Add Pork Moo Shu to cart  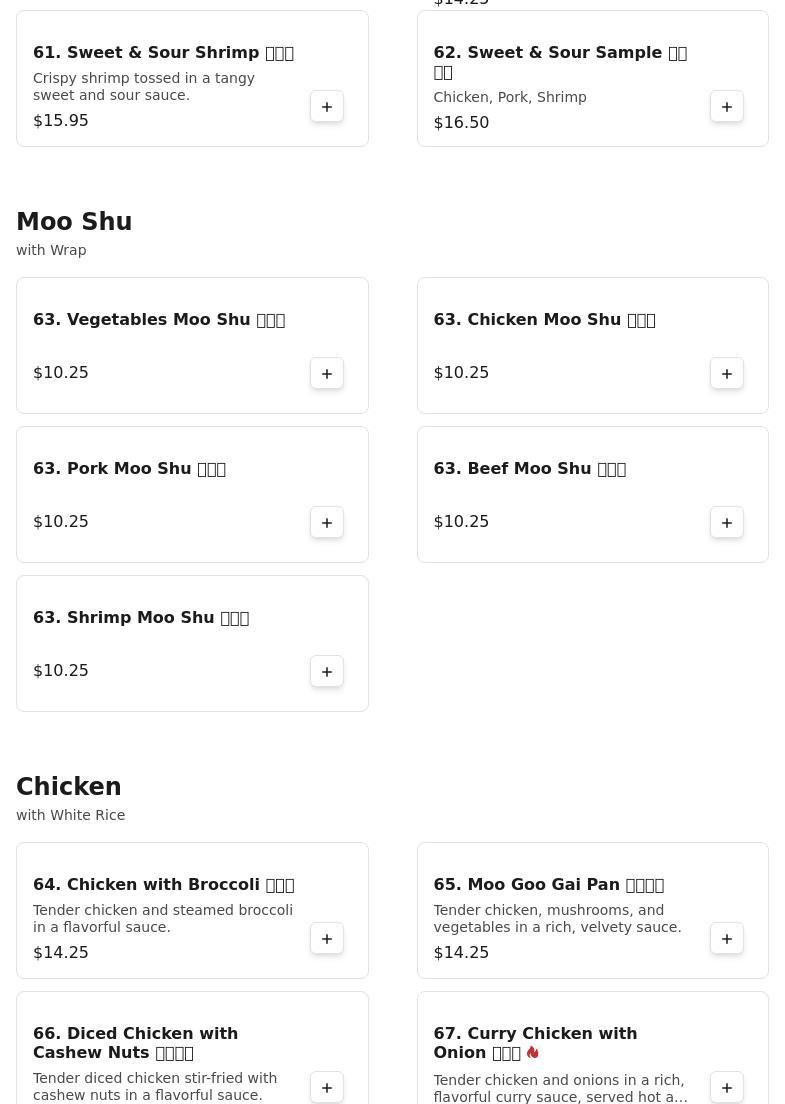point(327,523)
